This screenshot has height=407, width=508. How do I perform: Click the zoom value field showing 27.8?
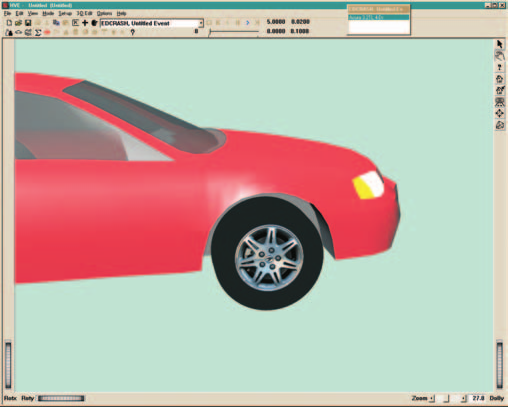pos(478,398)
